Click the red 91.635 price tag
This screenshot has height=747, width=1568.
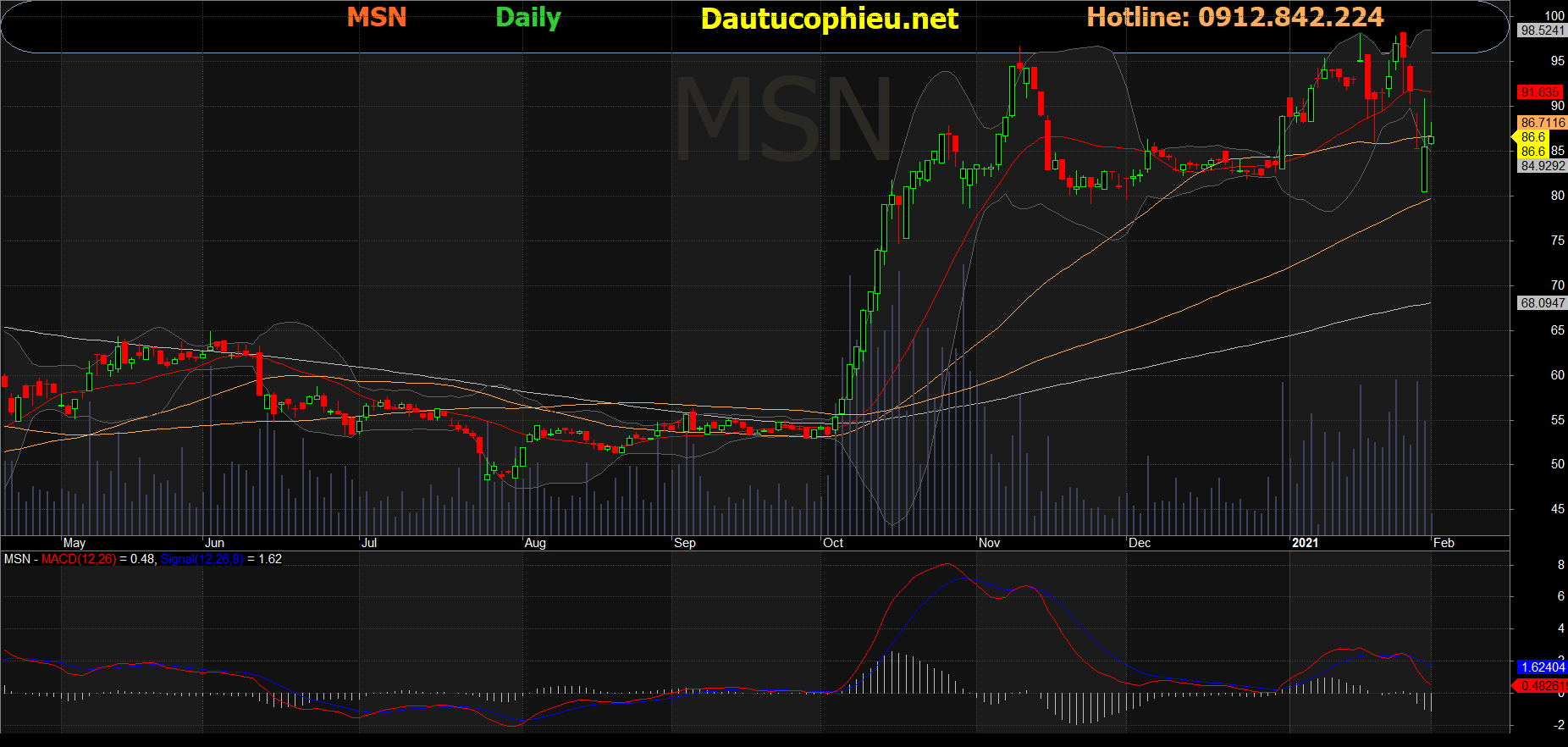click(1540, 92)
